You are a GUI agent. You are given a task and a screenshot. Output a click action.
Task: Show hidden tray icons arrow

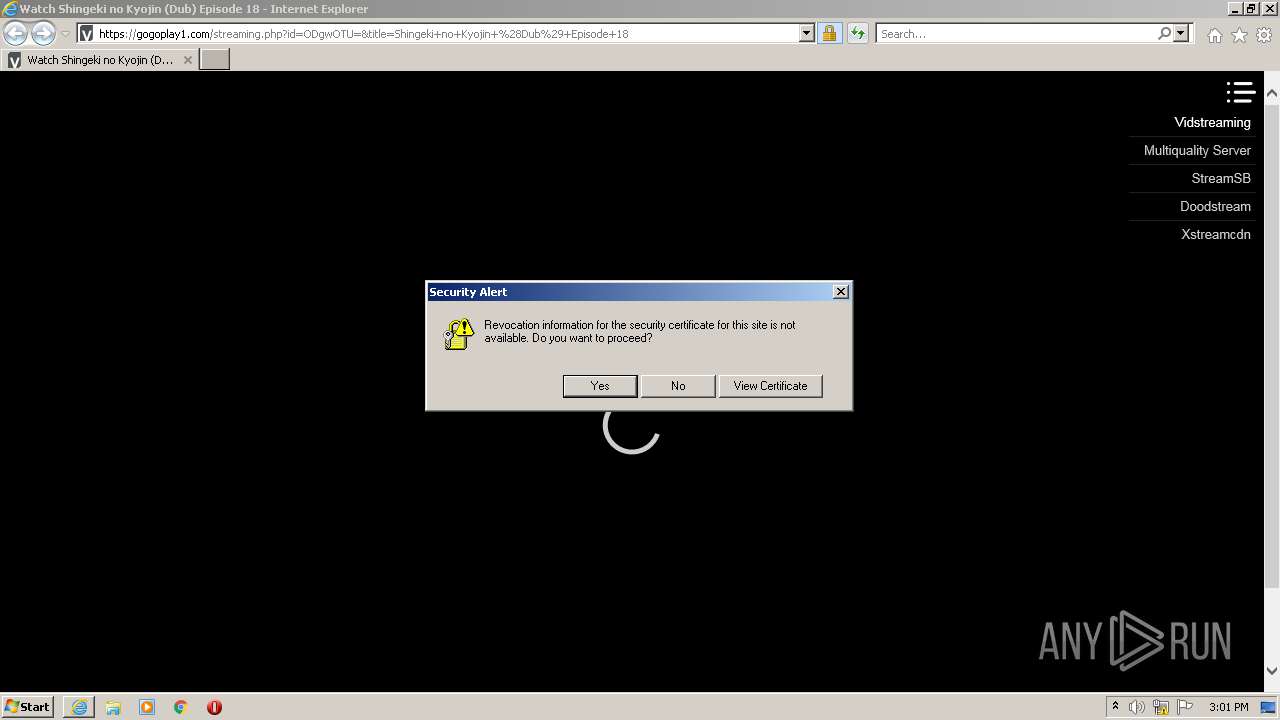pyautogui.click(x=1115, y=707)
